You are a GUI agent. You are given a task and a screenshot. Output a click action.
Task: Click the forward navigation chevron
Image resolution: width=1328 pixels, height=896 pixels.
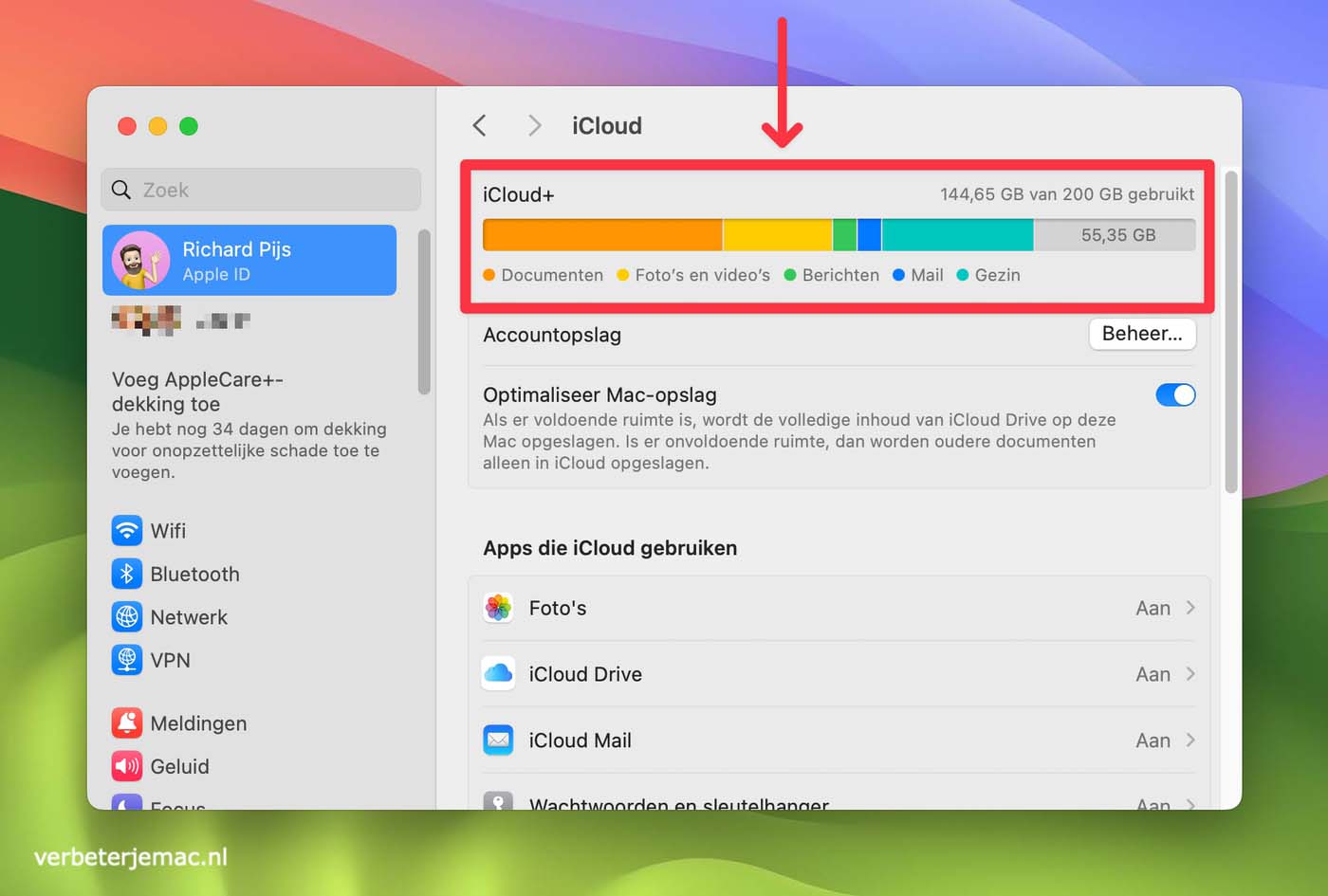coord(534,125)
